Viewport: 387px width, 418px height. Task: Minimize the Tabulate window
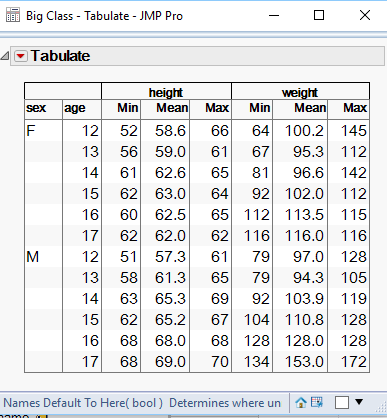[274, 15]
